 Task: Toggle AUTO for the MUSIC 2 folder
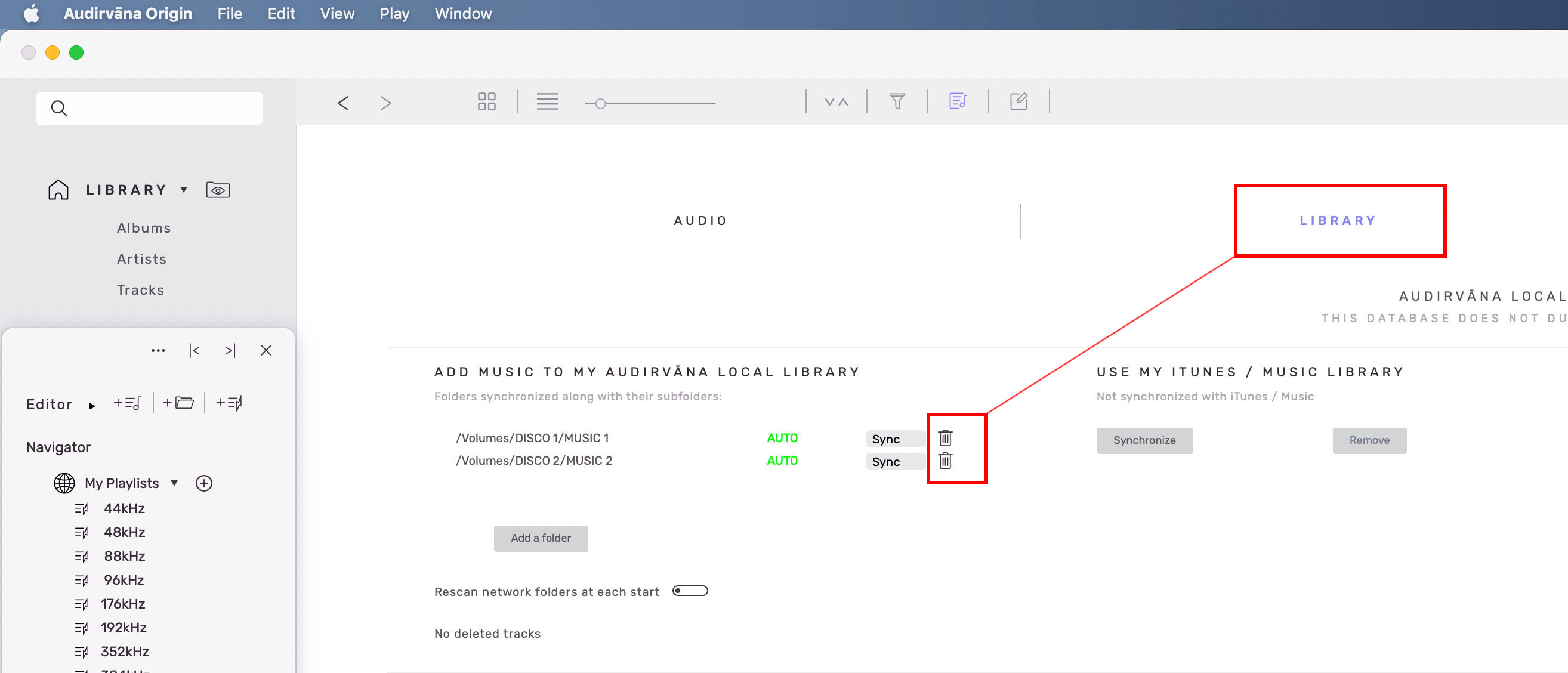click(782, 461)
